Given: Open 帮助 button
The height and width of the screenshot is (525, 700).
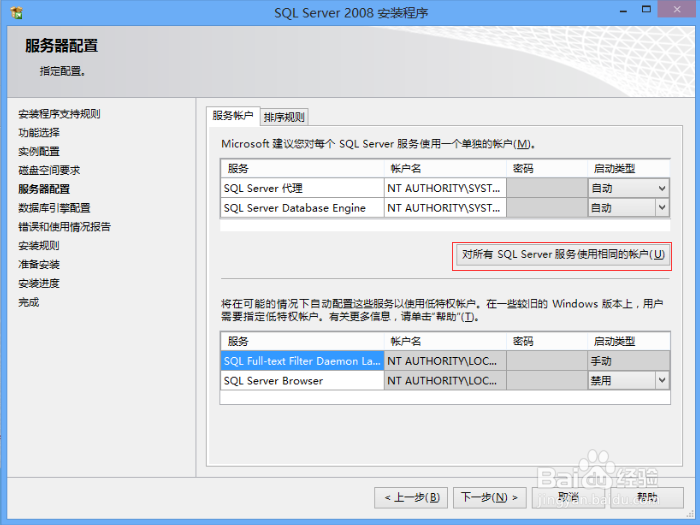Looking at the screenshot, I should click(647, 497).
